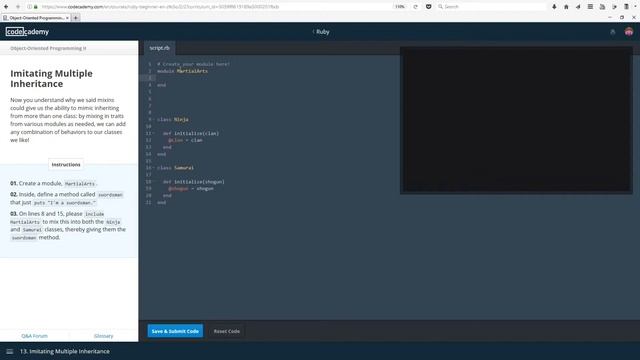Reload the page with refresh icon

(416, 7)
